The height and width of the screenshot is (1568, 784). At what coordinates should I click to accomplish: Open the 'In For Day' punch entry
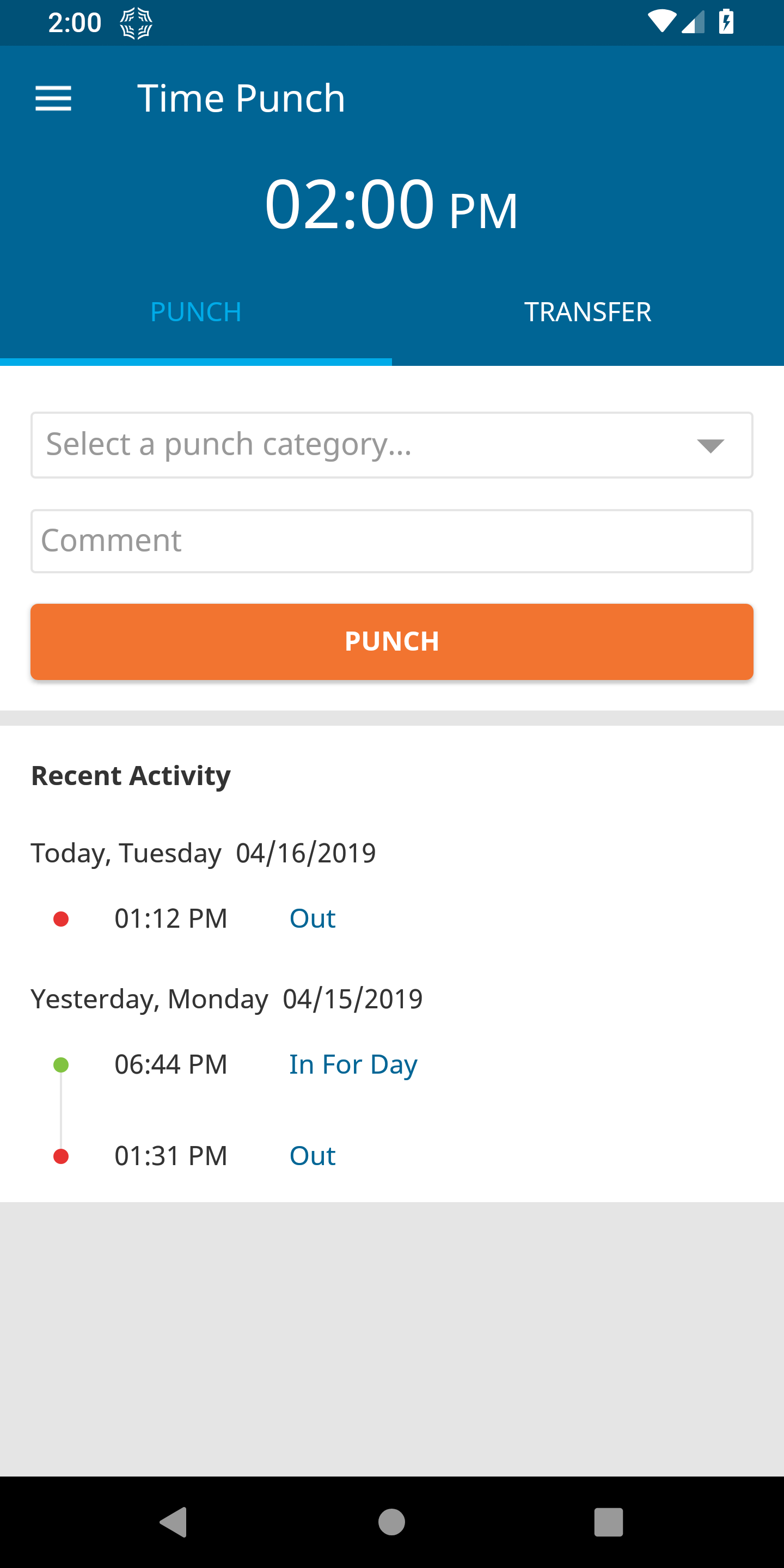[x=353, y=1064]
